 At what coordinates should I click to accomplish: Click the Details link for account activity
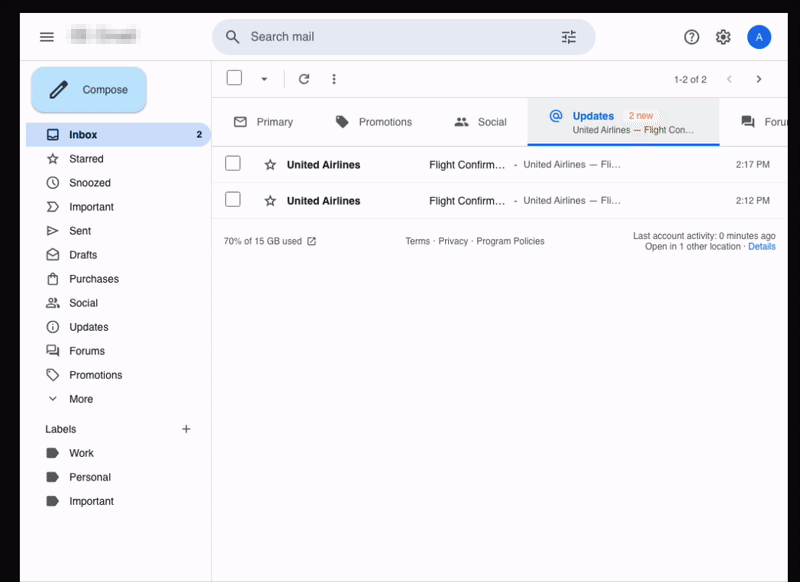pos(762,246)
